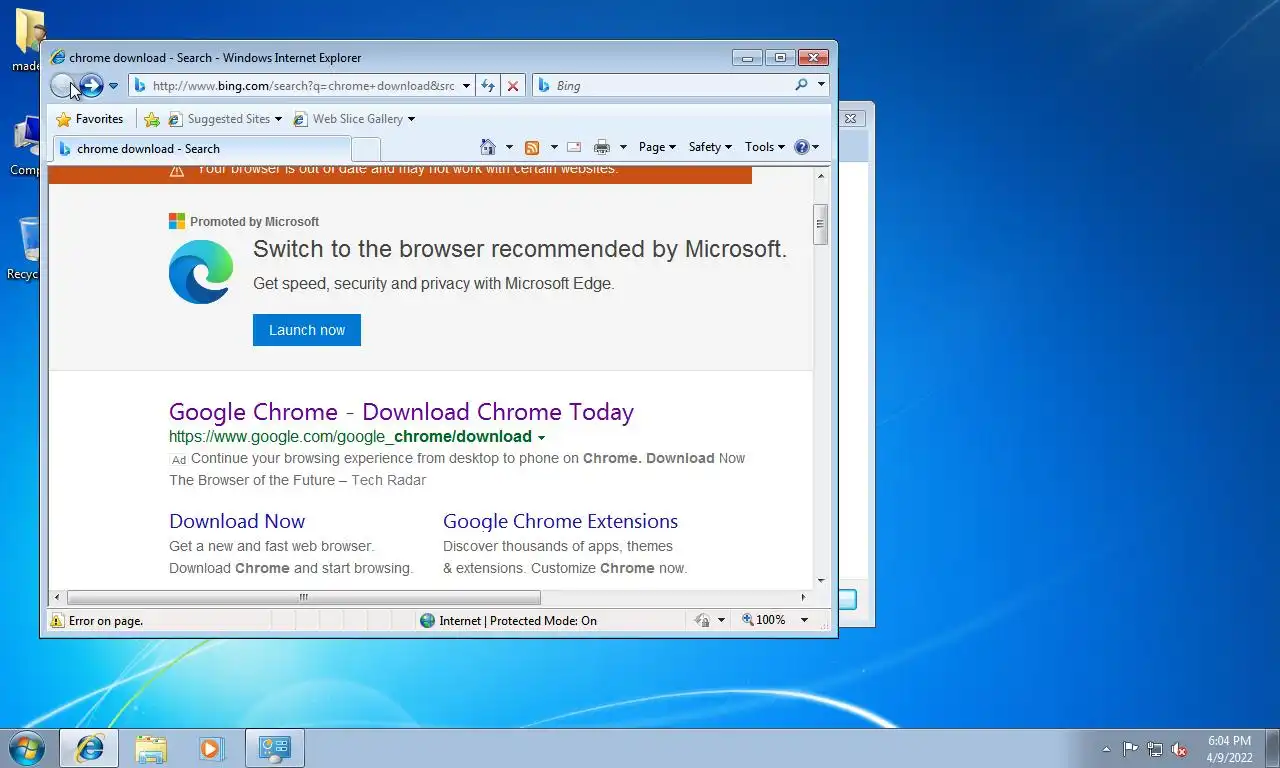
Task: Click the orange RSS Feeds icon
Action: pos(532,147)
